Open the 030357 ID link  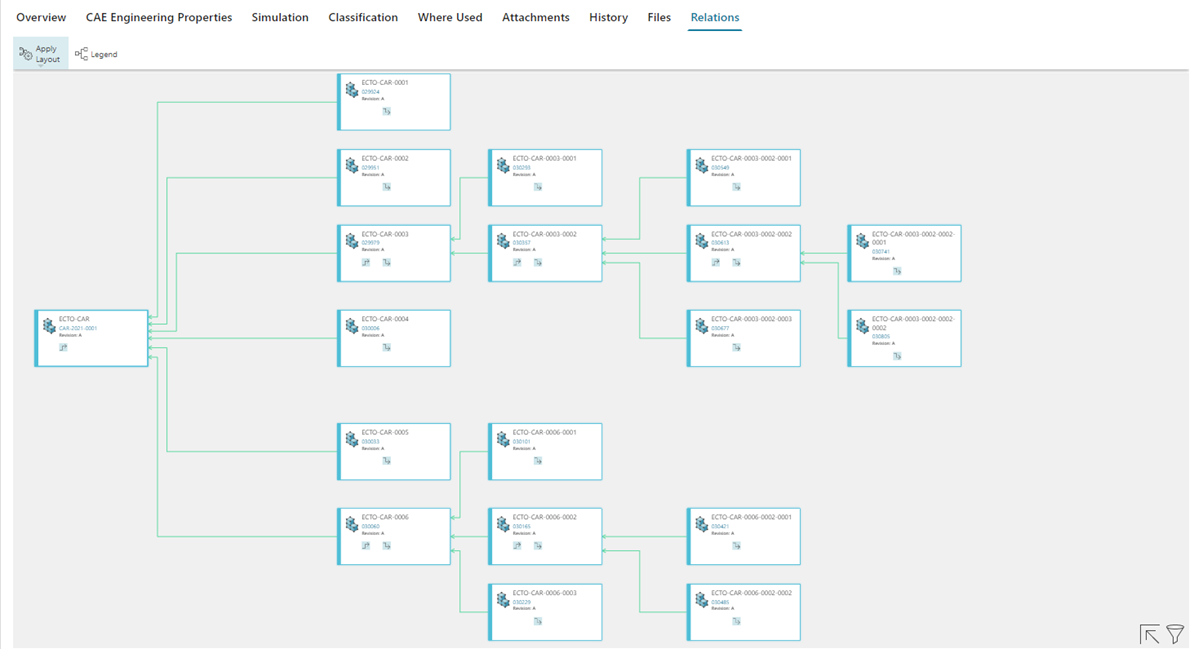(x=522, y=243)
